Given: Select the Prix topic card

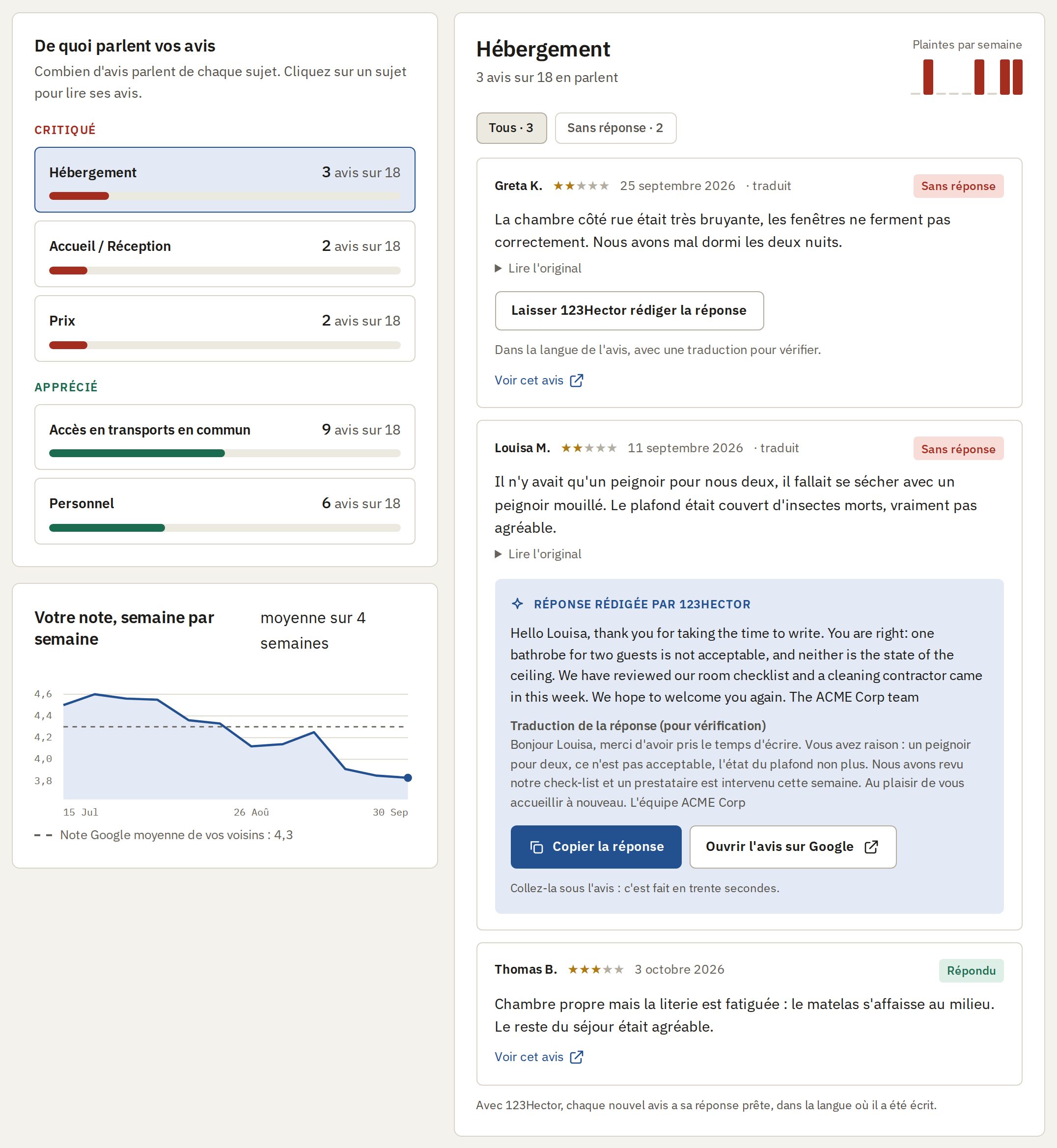Looking at the screenshot, I should [x=225, y=328].
